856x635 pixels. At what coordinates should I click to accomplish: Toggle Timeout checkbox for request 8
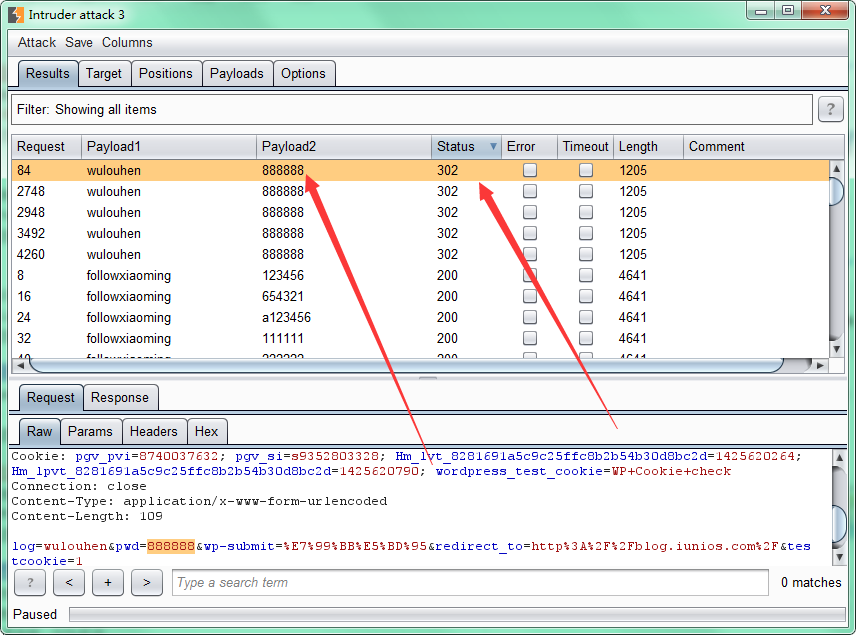pyautogui.click(x=586, y=275)
